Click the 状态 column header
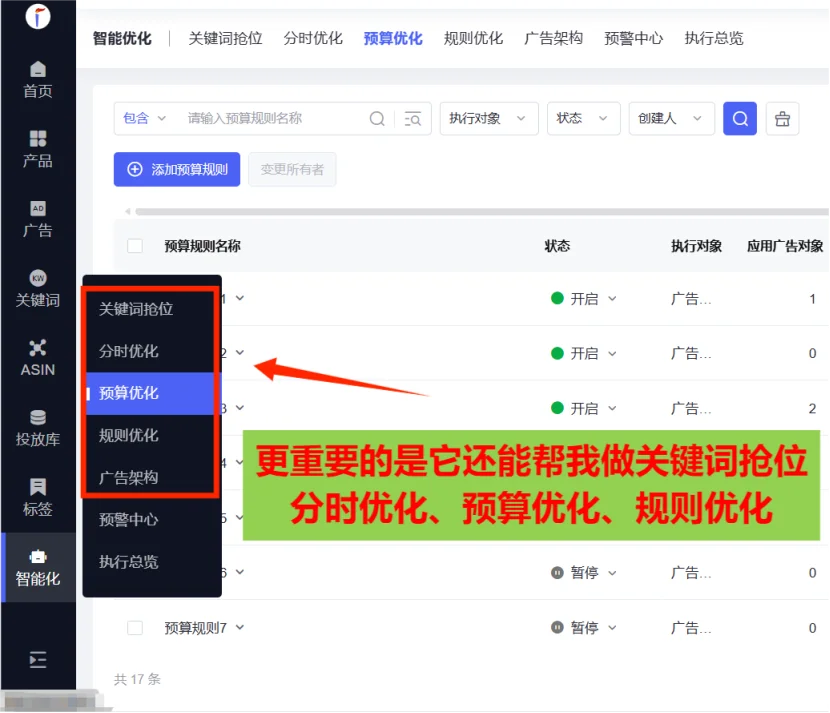 557,246
